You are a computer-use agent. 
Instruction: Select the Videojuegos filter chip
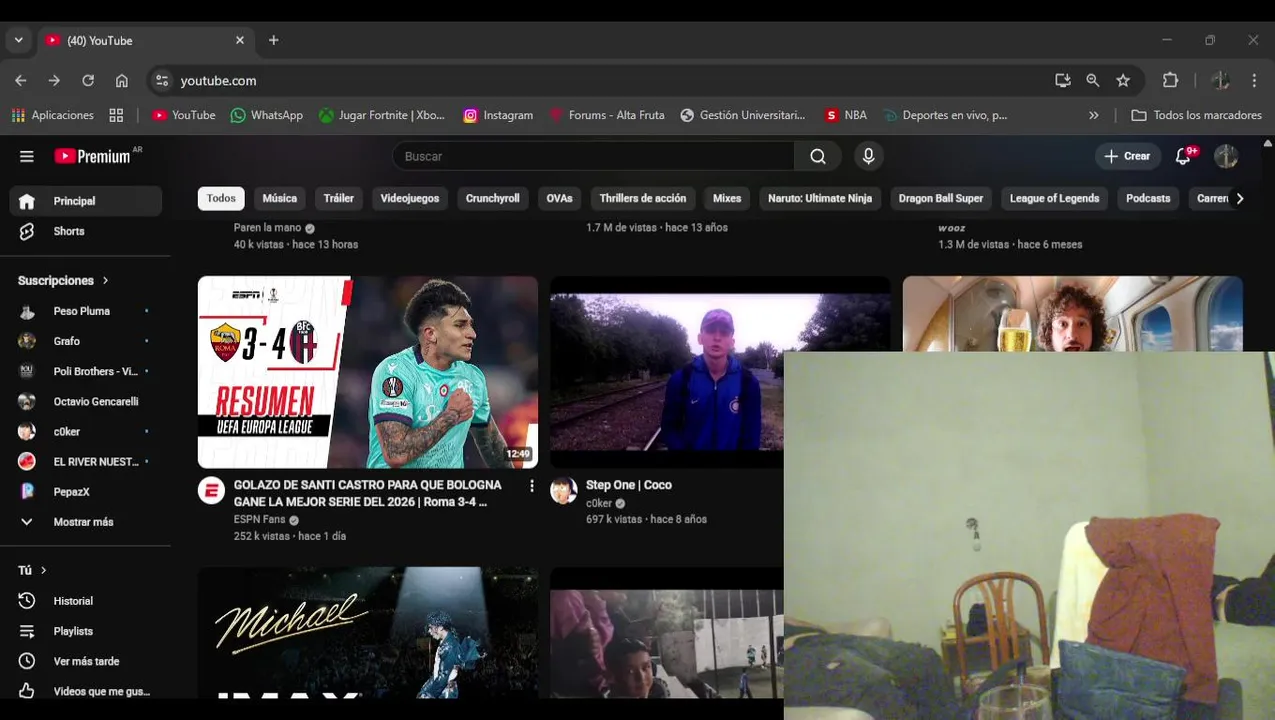point(410,198)
